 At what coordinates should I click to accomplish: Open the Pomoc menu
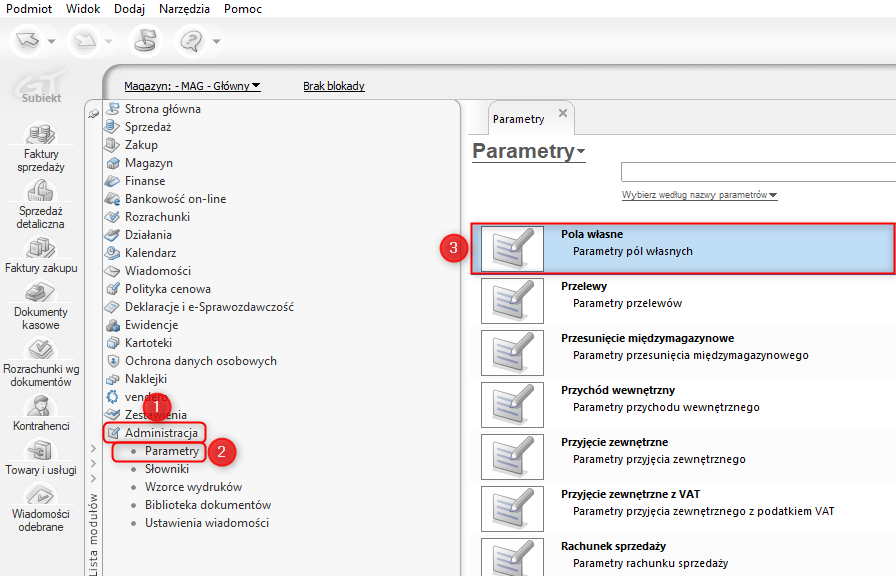click(x=243, y=9)
